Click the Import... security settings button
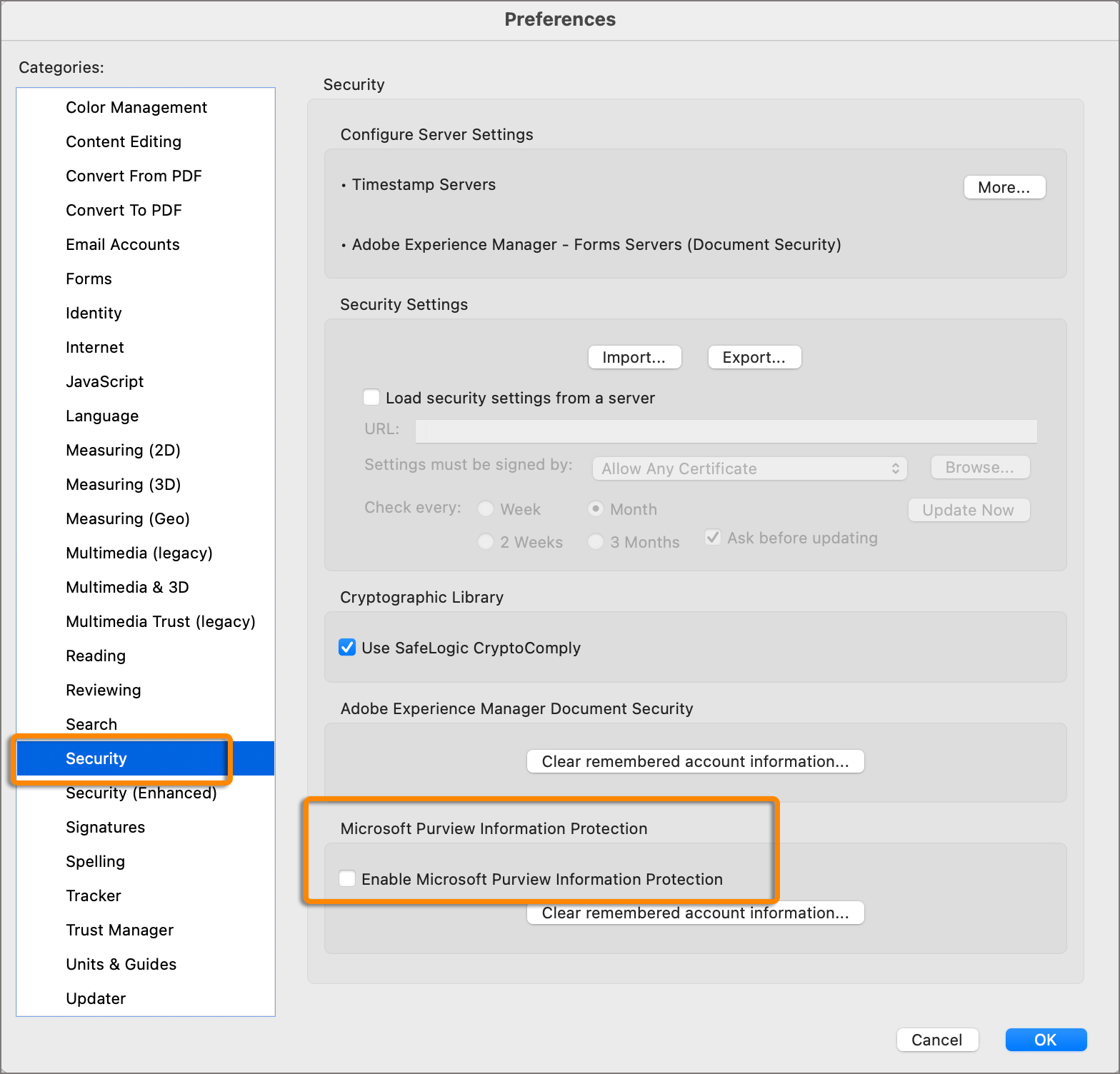The height and width of the screenshot is (1074, 1120). point(634,357)
